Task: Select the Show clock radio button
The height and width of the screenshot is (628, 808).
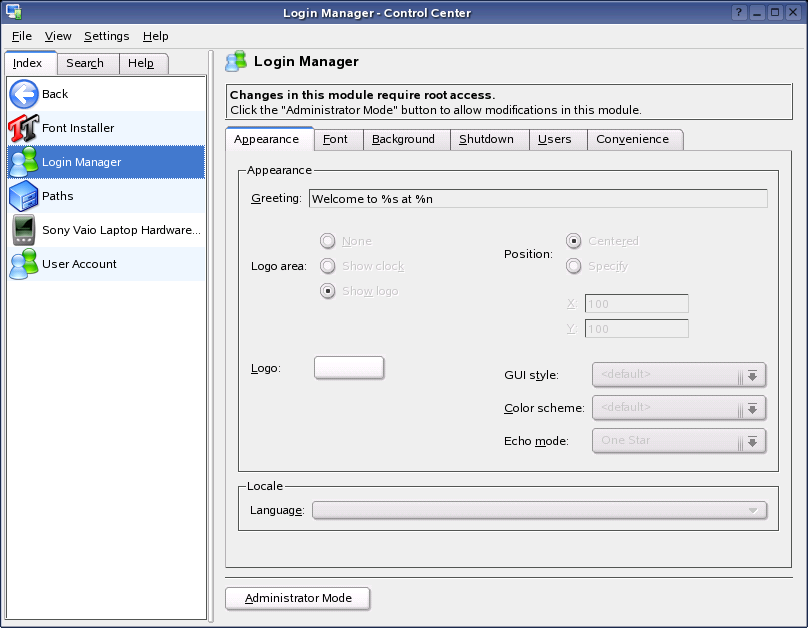Action: tap(327, 266)
